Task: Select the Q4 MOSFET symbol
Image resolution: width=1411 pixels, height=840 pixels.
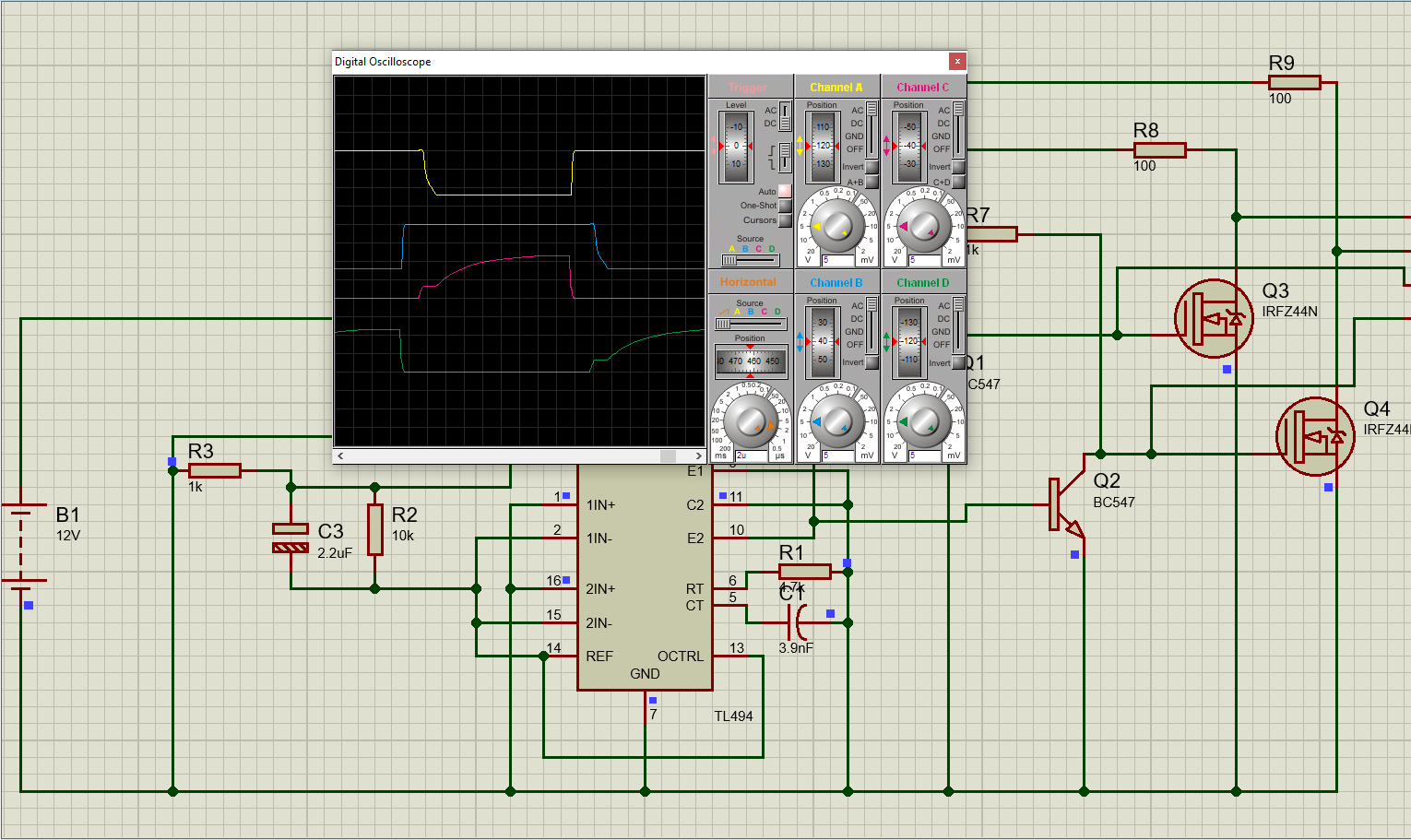Action: (x=1315, y=436)
